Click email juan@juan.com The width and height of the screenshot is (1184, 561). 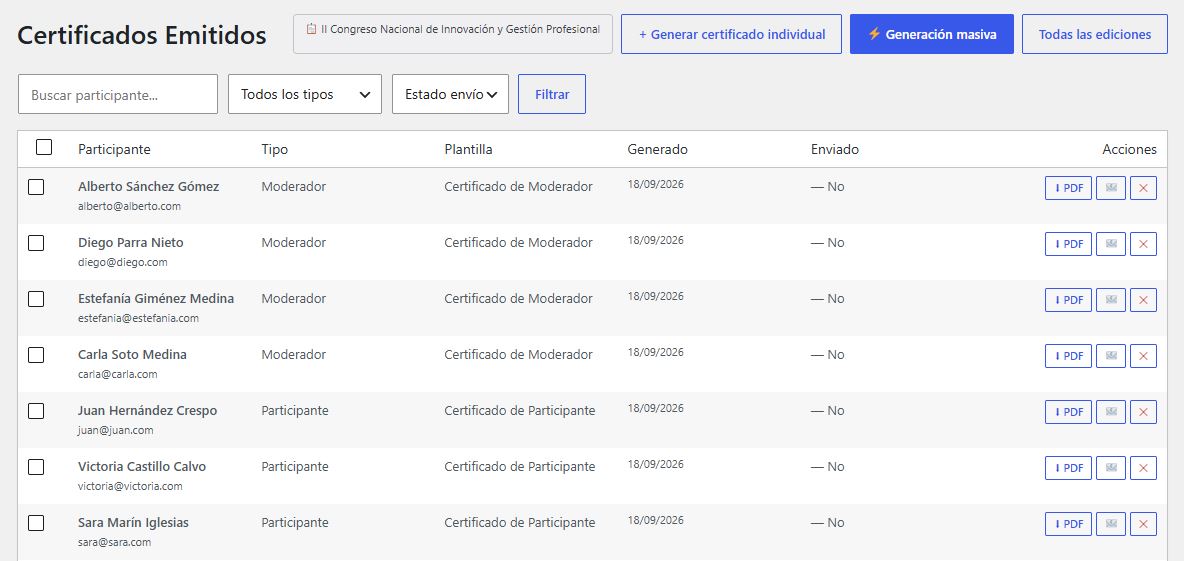coord(116,430)
